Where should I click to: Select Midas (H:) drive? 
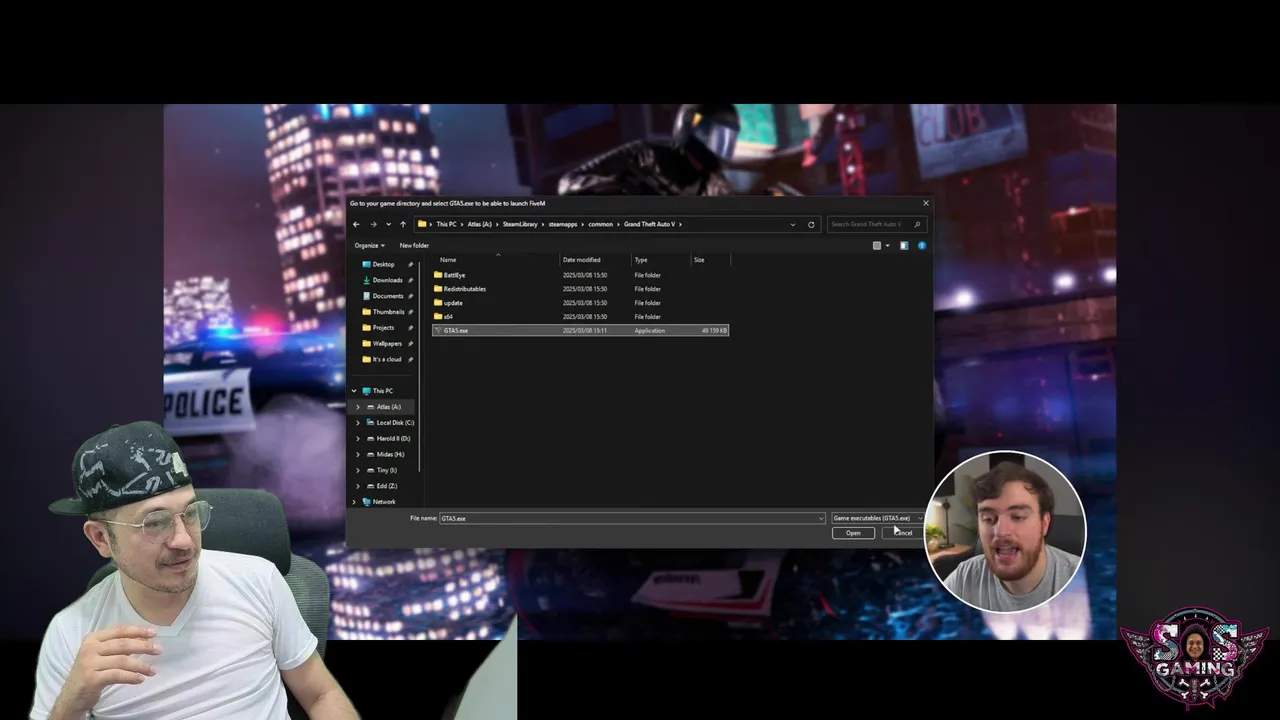(x=390, y=454)
